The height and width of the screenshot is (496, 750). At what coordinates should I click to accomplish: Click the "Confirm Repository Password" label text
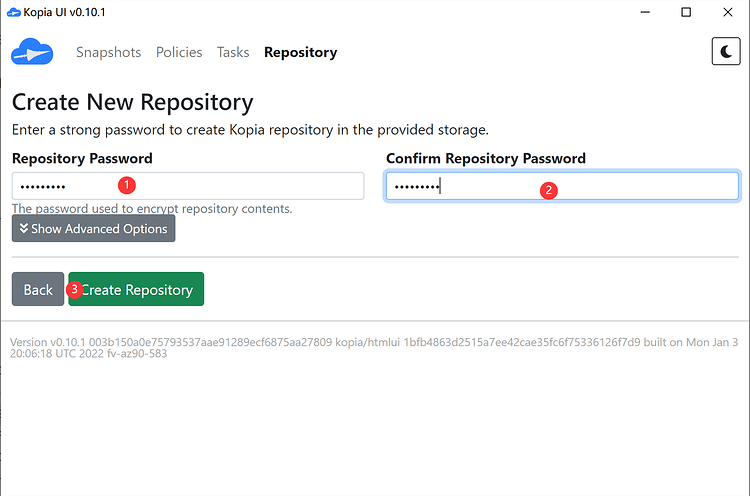pyautogui.click(x=486, y=158)
